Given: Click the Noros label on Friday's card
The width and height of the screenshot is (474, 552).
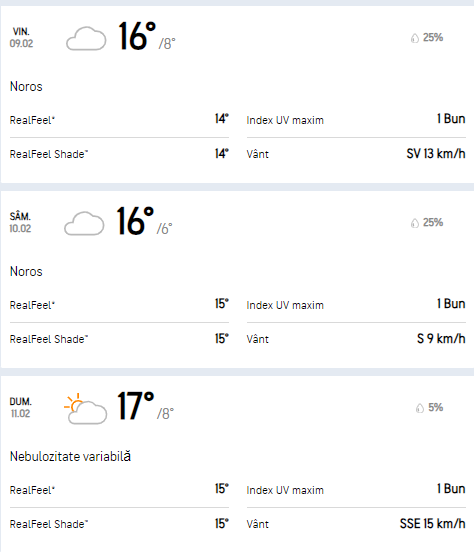Looking at the screenshot, I should [26, 86].
